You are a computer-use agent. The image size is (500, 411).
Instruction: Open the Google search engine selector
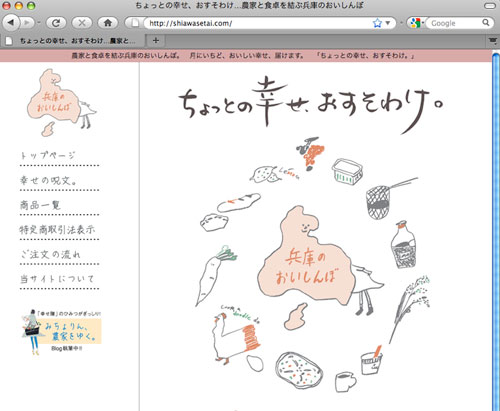click(x=417, y=23)
